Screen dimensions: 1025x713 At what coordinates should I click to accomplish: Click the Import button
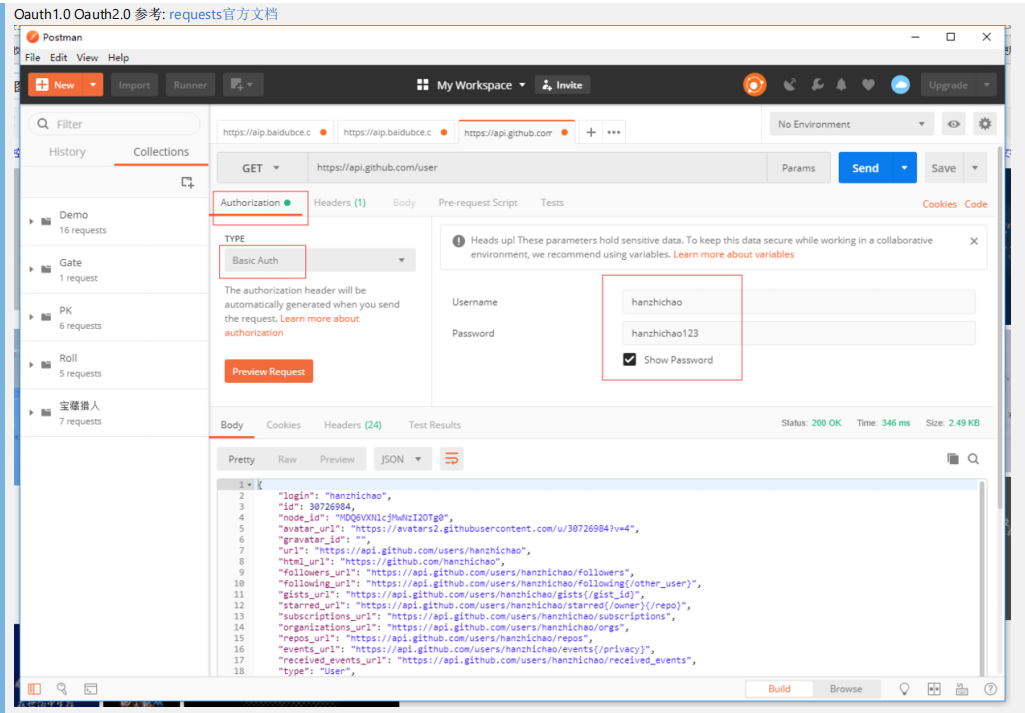tap(134, 85)
